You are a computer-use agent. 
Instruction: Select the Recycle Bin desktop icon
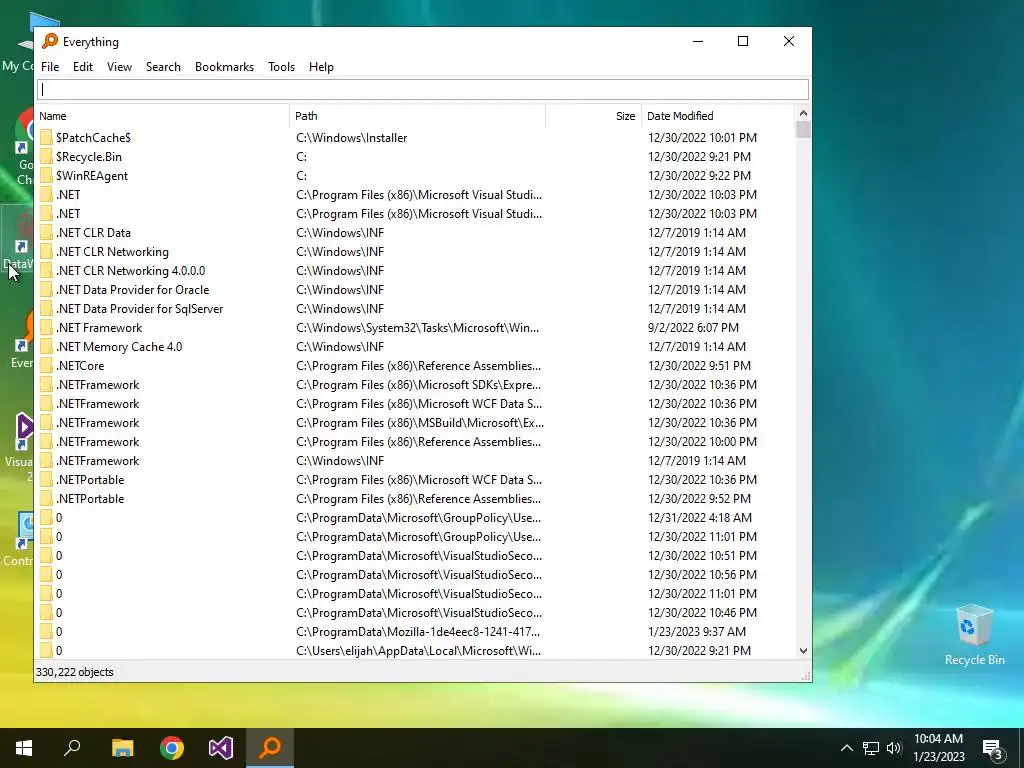[974, 635]
